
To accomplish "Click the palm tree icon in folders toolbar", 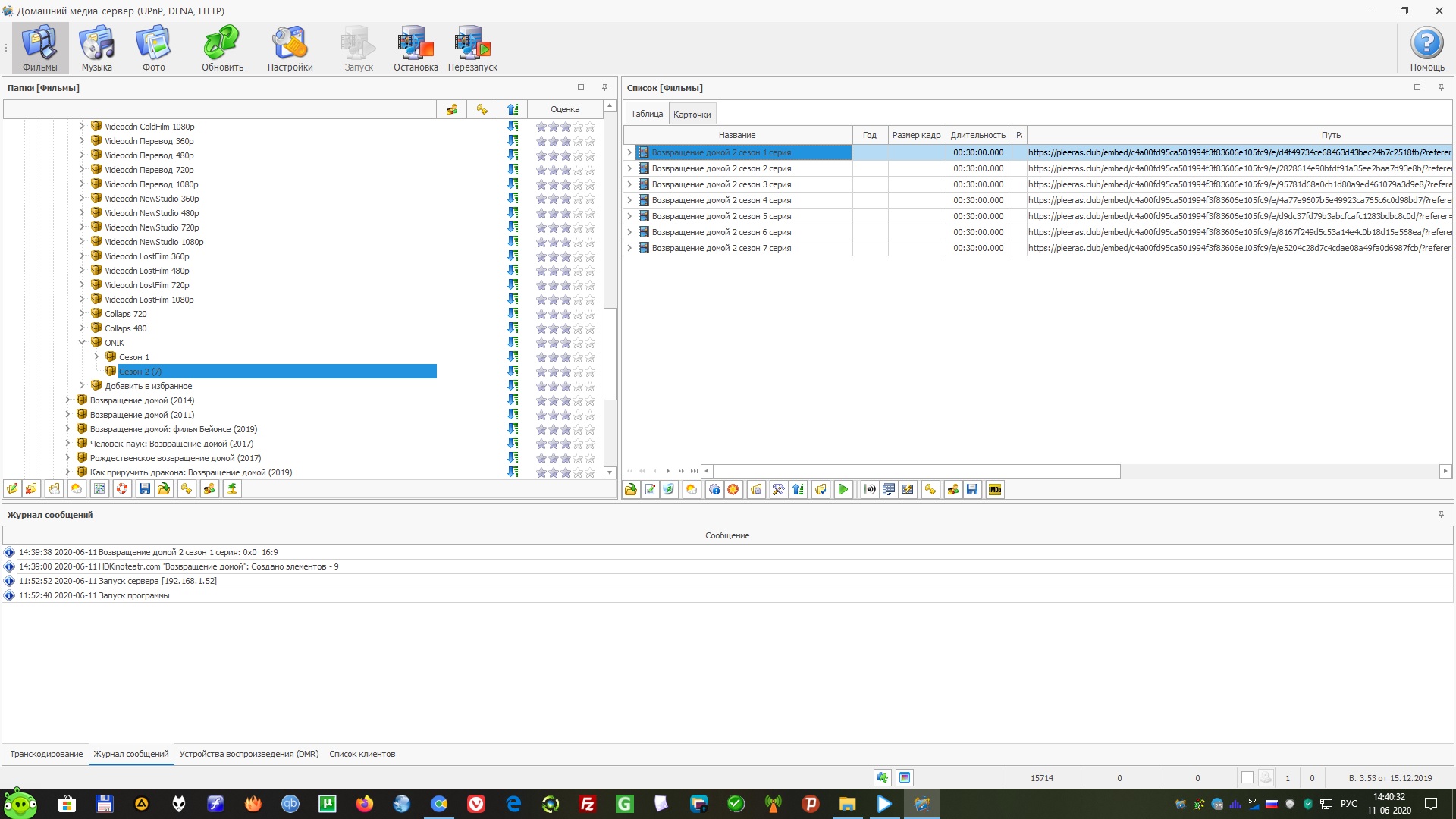I will click(232, 489).
